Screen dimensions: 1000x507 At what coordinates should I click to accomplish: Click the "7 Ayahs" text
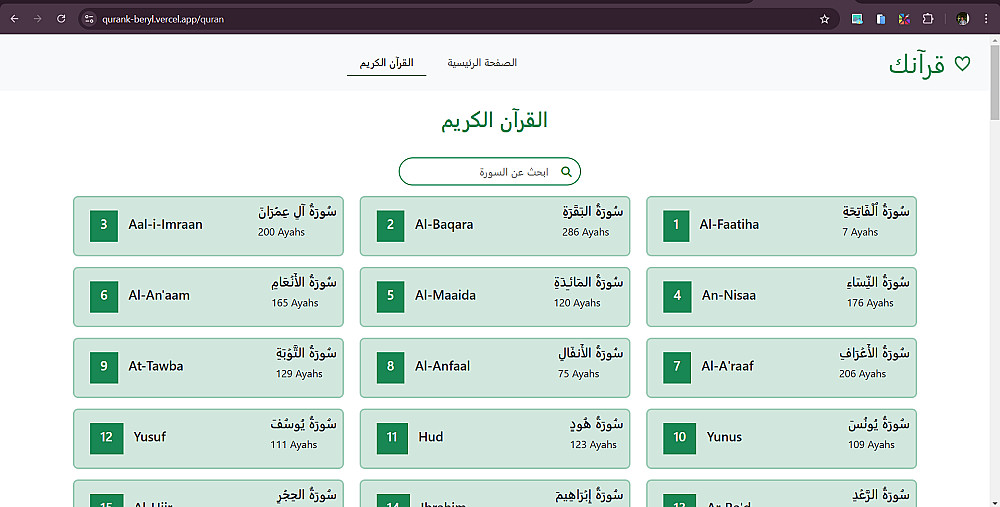pos(860,233)
